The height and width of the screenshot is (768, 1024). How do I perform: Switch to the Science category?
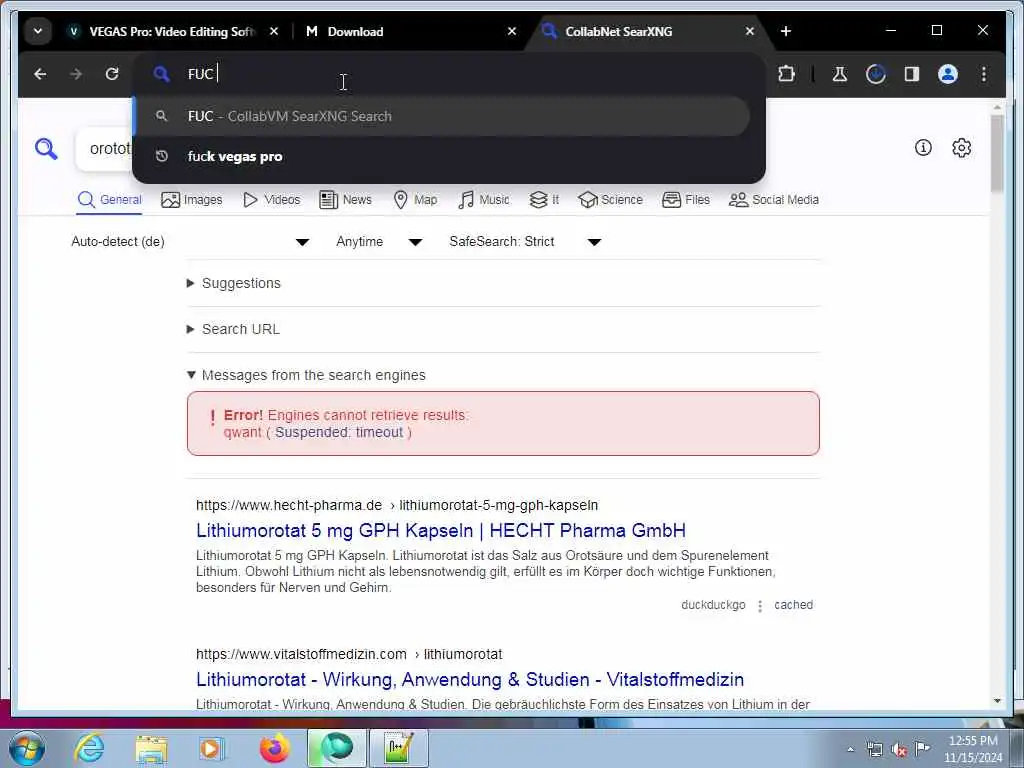tap(610, 200)
